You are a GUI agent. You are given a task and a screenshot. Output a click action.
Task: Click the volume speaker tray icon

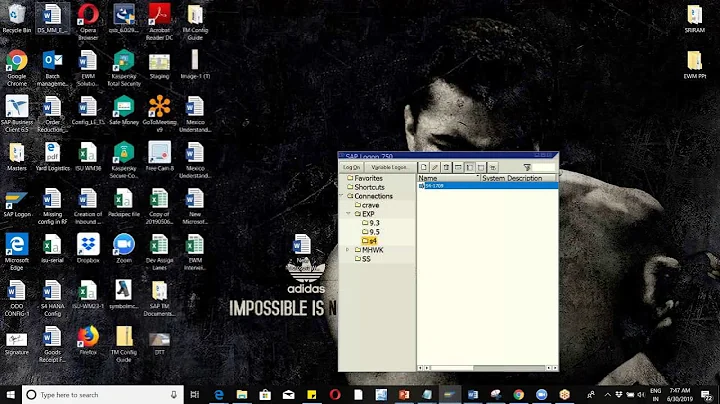[641, 395]
